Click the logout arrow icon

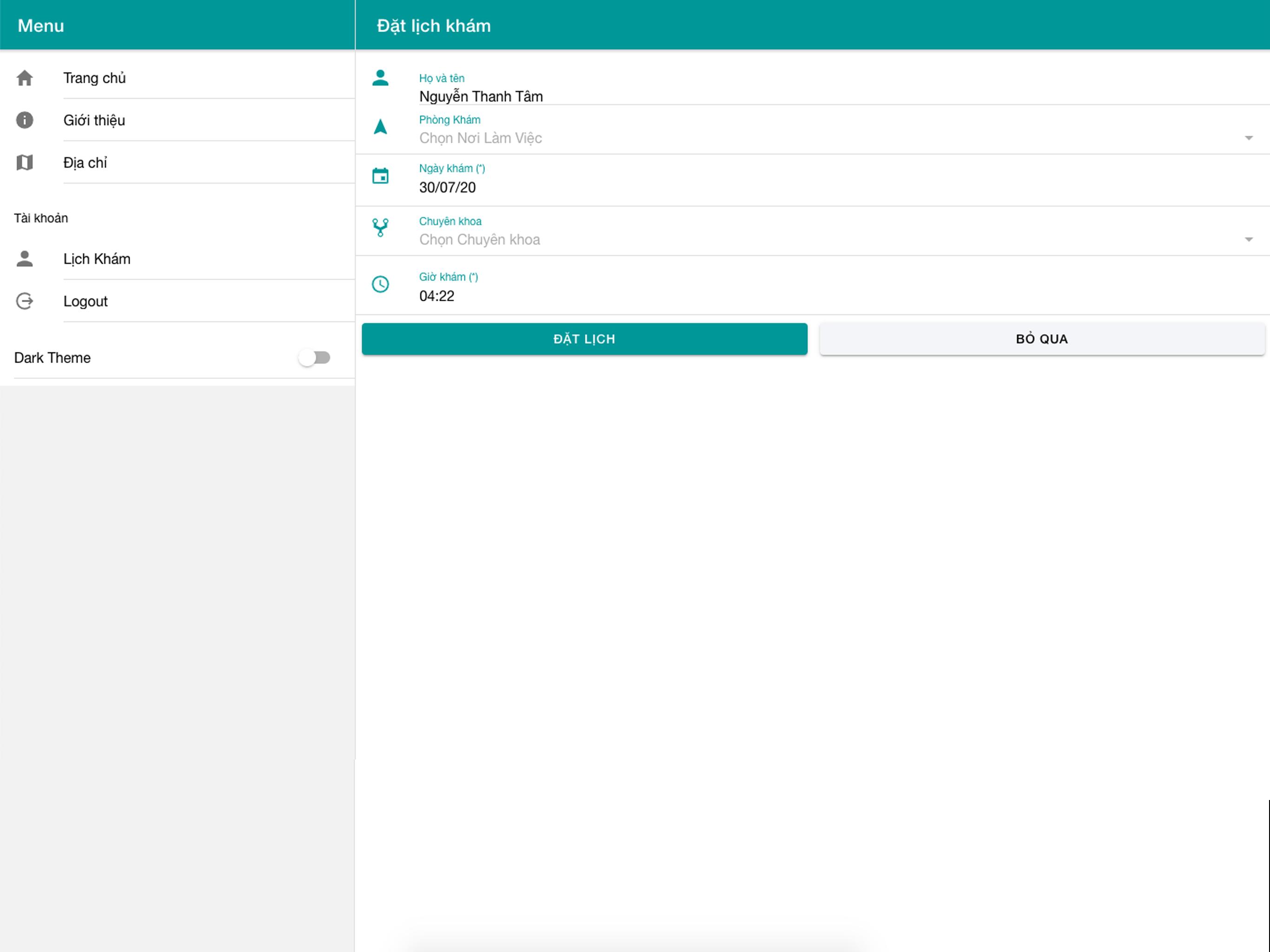pos(25,301)
